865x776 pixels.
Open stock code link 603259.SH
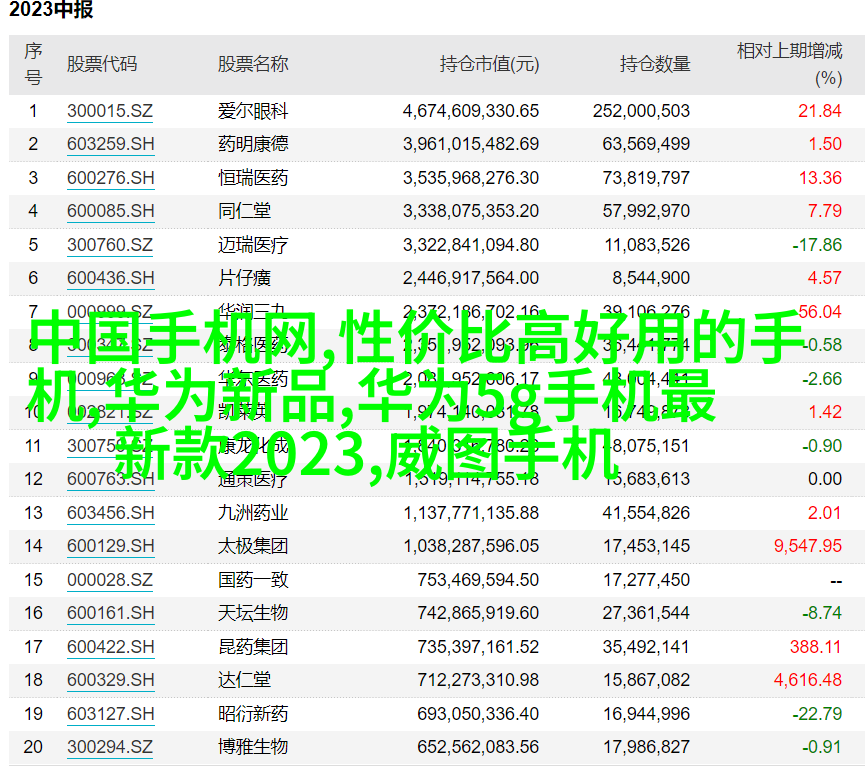[110, 144]
